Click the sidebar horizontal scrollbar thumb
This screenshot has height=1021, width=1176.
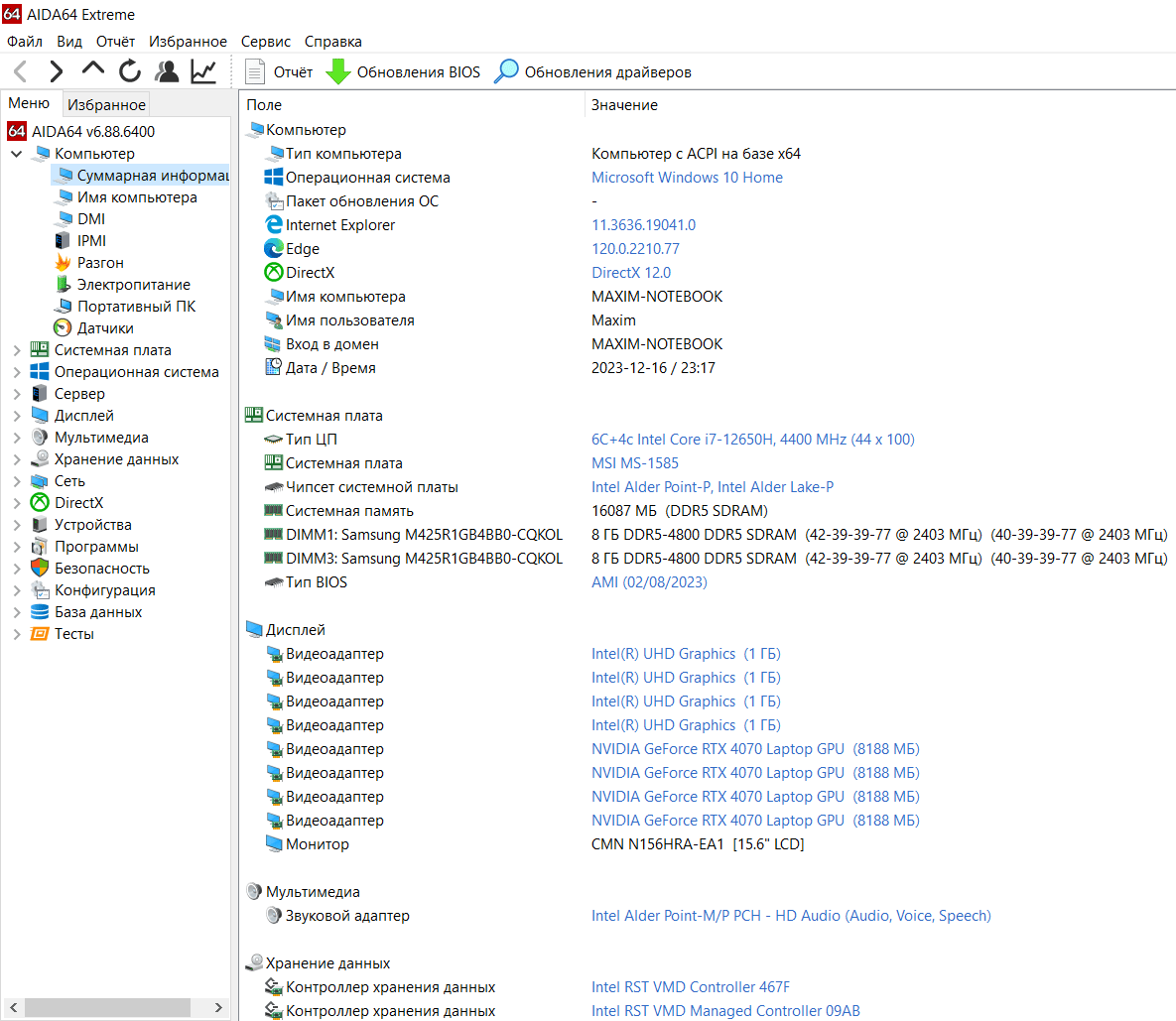click(107, 1007)
